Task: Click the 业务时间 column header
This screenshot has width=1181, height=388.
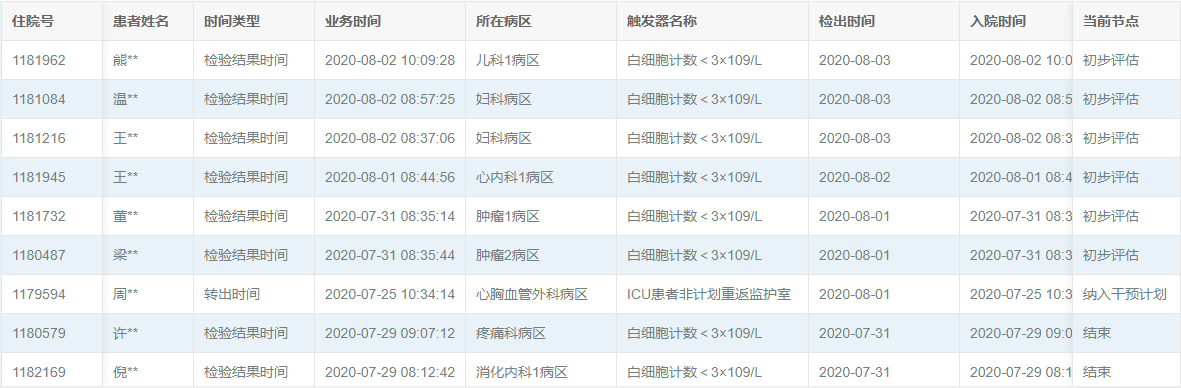Action: [x=352, y=21]
